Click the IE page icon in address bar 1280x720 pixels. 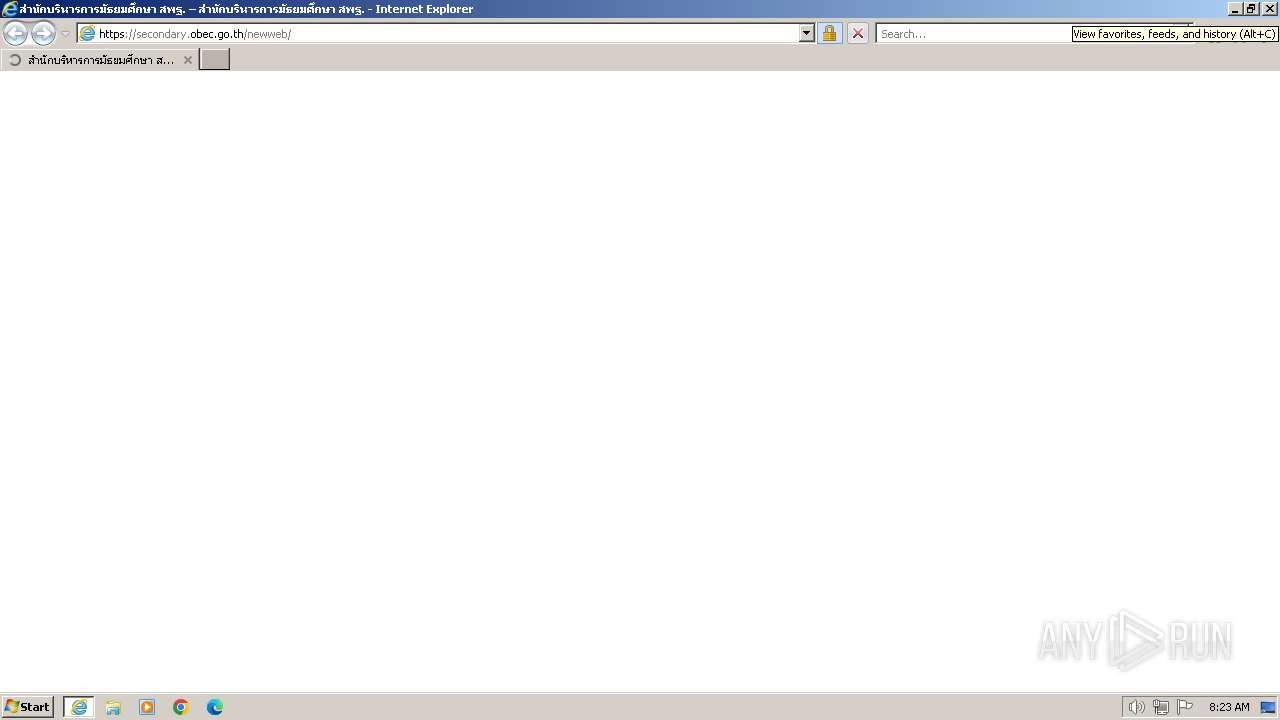coord(88,33)
